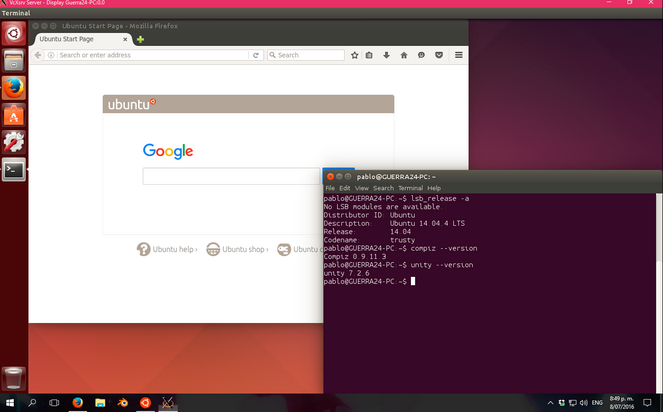Open Firefox from Windows taskbar
The height and width of the screenshot is (413, 663).
pyautogui.click(x=77, y=403)
